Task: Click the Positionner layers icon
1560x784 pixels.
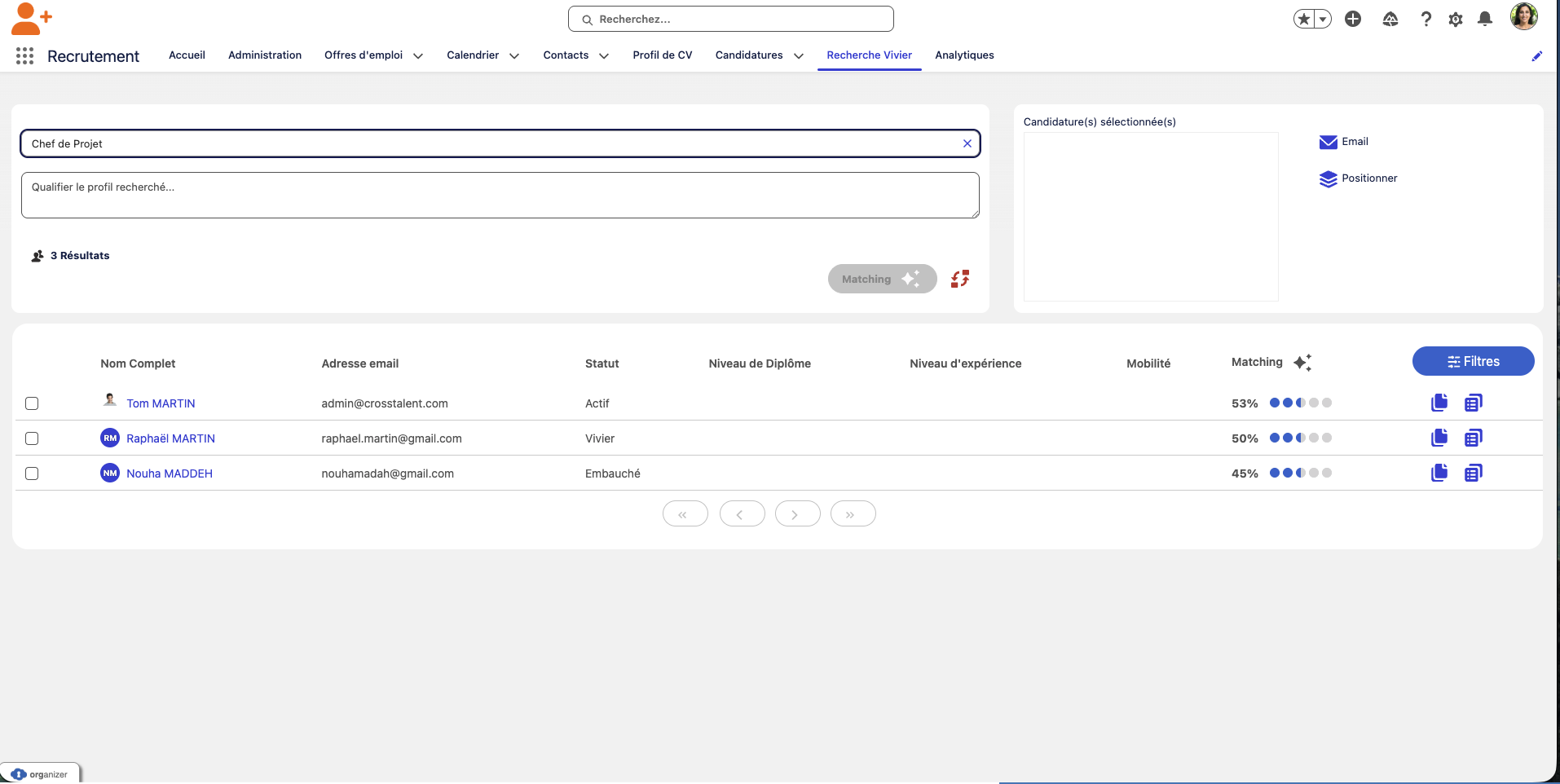Action: pyautogui.click(x=1328, y=178)
